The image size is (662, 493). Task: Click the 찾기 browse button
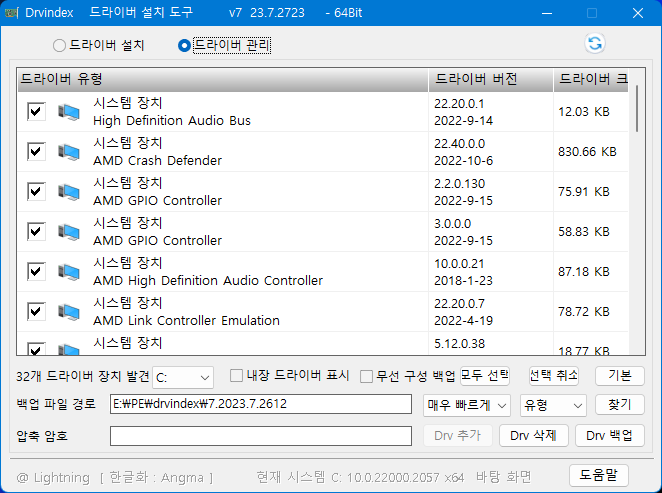tap(620, 405)
